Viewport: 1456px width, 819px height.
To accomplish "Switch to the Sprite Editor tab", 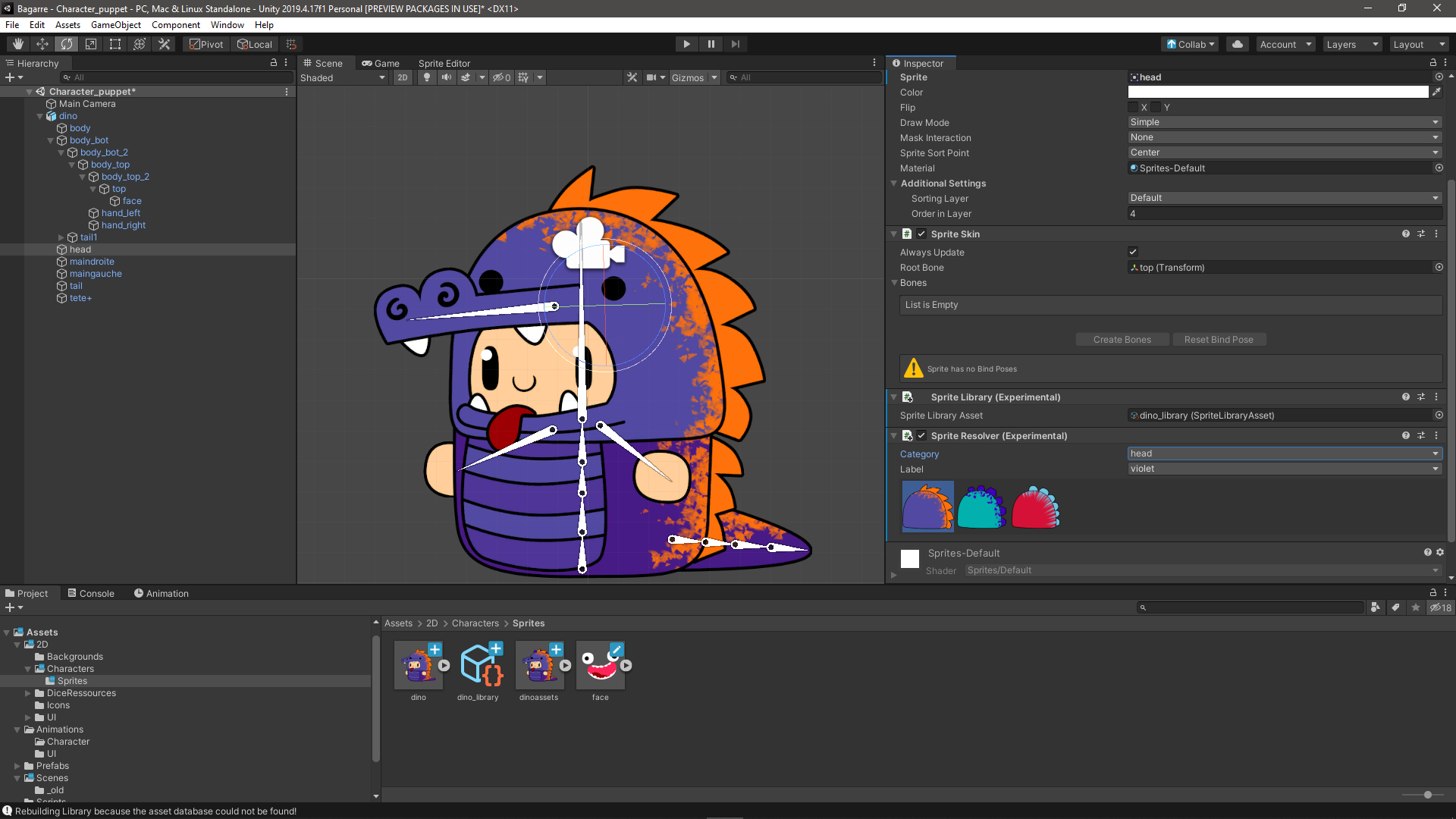I will (x=444, y=63).
